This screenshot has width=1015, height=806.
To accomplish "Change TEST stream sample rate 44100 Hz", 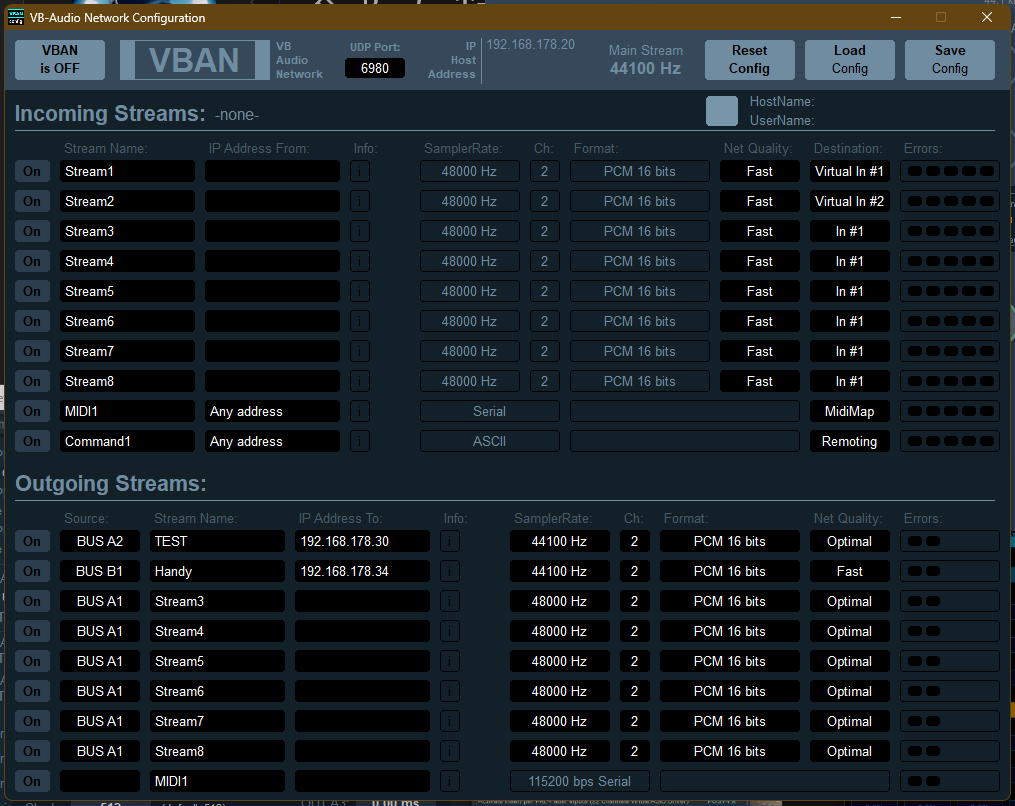I will coord(559,541).
